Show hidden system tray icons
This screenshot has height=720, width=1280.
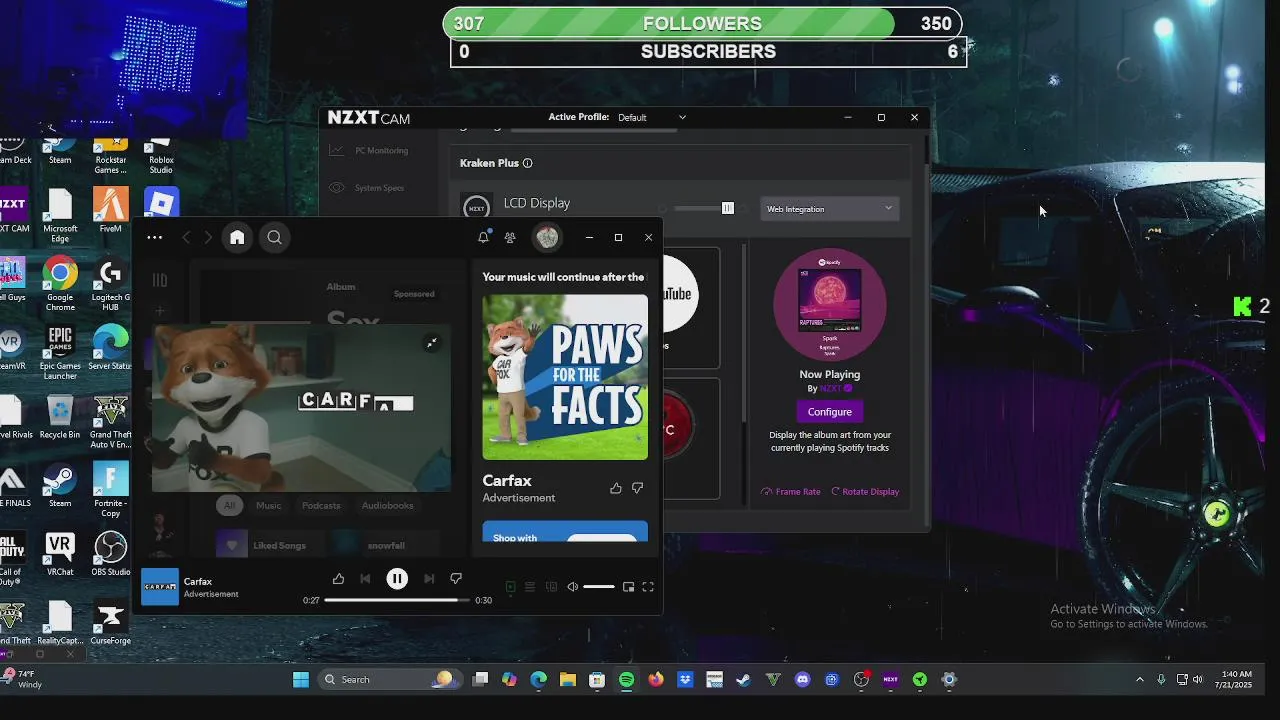pos(1139,680)
